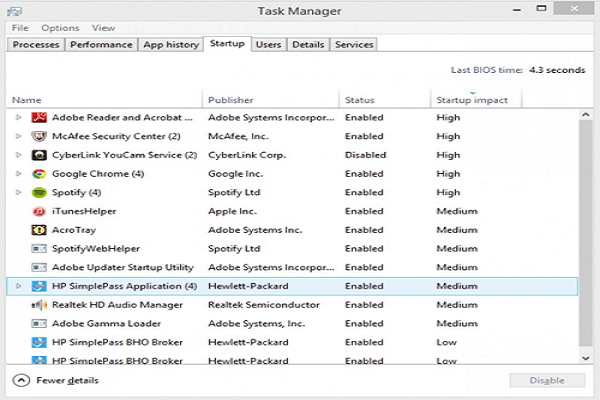
Task: Open the Options menu
Action: pyautogui.click(x=60, y=28)
